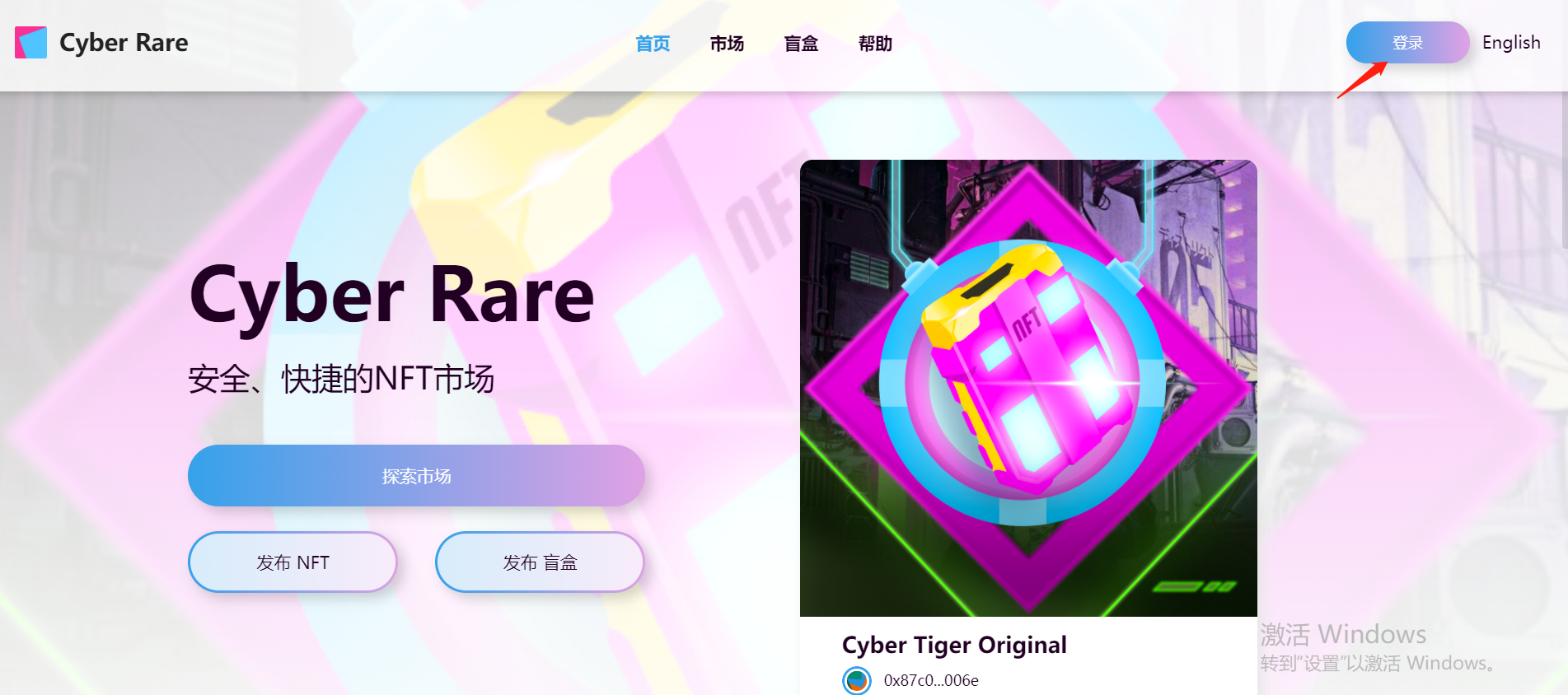Click the Cyber Rare logo icon
1568x695 pixels.
point(31,43)
